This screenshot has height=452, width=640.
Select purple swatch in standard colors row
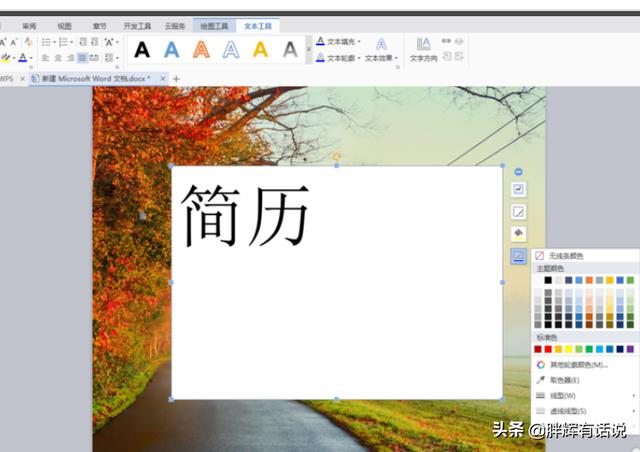point(630,349)
